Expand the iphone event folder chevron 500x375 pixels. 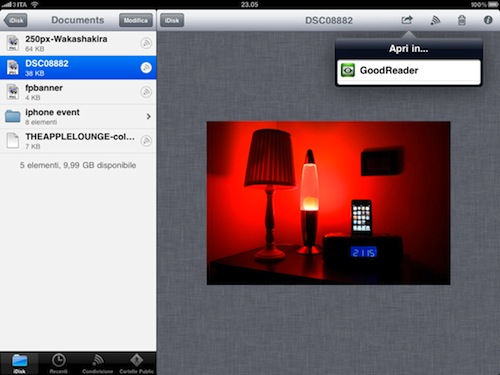tap(149, 116)
